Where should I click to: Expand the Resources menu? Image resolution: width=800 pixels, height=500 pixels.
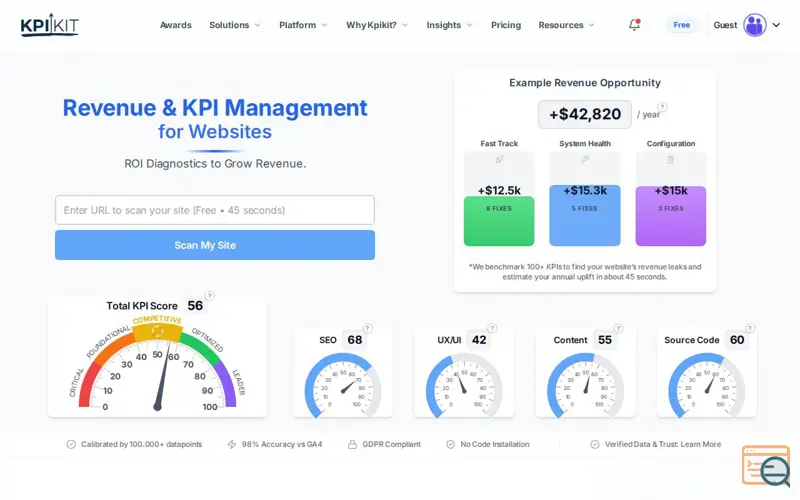pos(566,25)
